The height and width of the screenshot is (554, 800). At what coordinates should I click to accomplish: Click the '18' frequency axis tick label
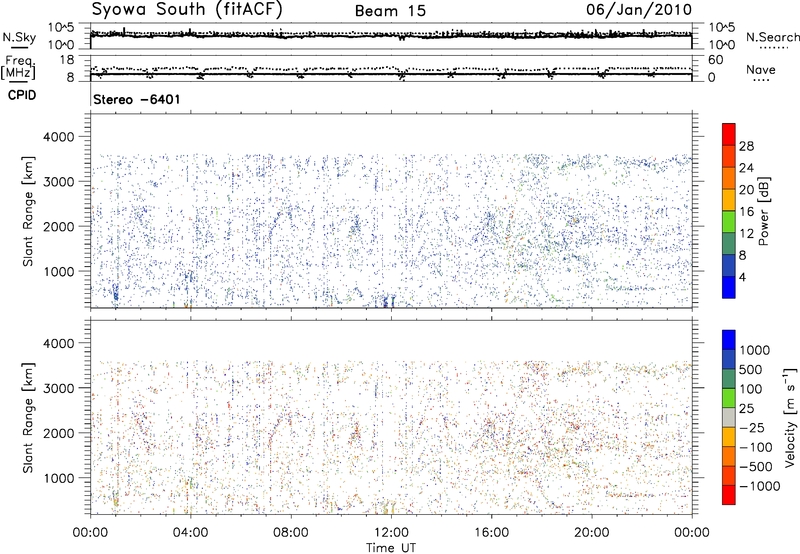[67, 60]
